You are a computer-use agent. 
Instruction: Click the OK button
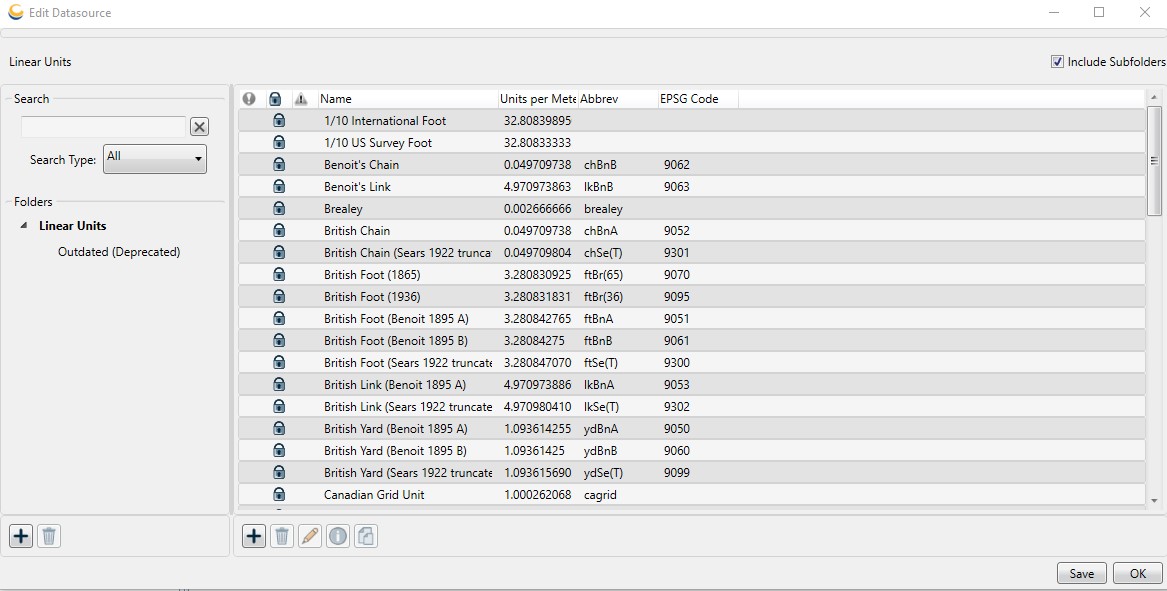[x=1137, y=574]
